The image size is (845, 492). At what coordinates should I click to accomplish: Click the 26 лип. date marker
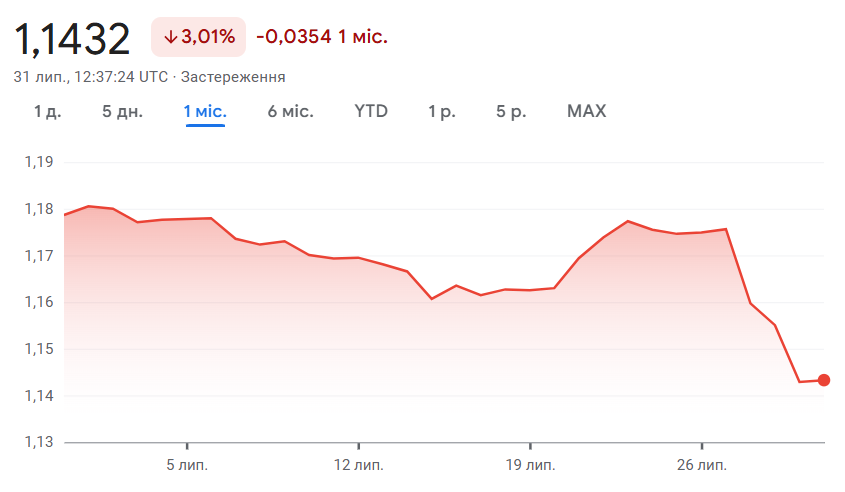click(702, 466)
